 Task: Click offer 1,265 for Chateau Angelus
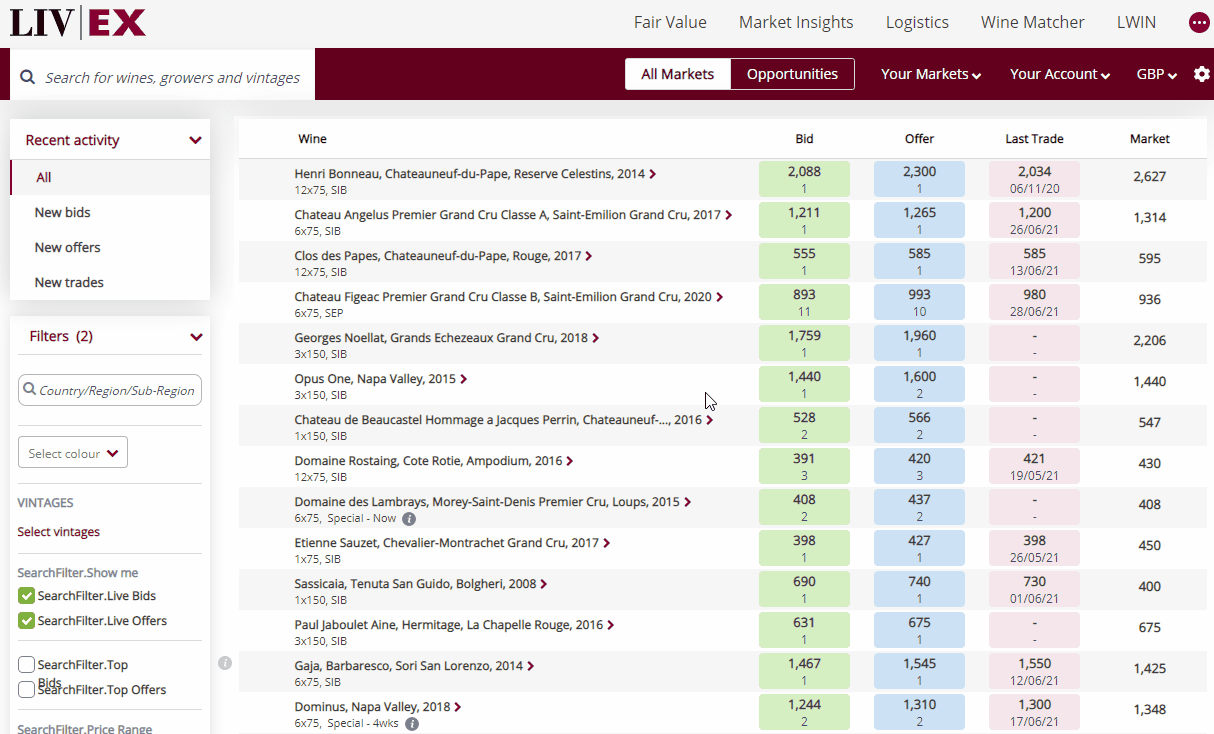pyautogui.click(x=919, y=220)
